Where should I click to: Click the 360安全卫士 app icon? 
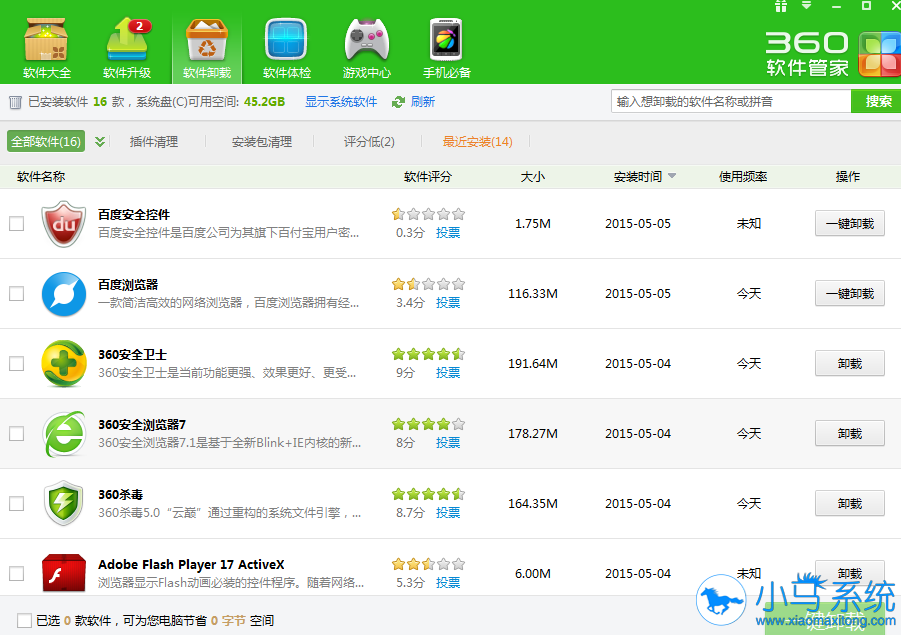64,364
